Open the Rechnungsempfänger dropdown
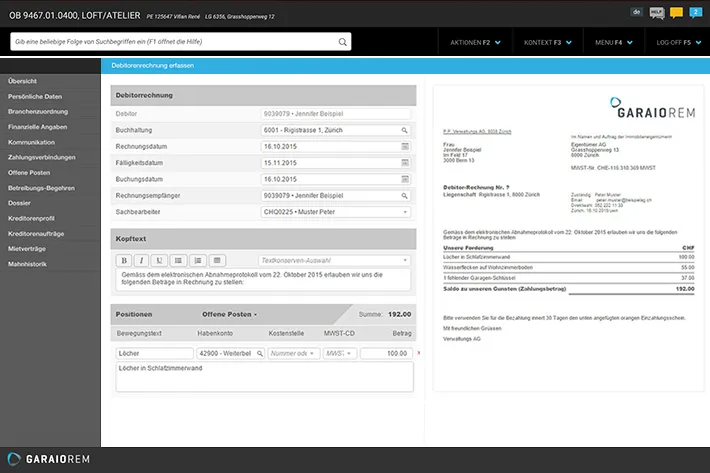This screenshot has height=473, width=710. [405, 195]
